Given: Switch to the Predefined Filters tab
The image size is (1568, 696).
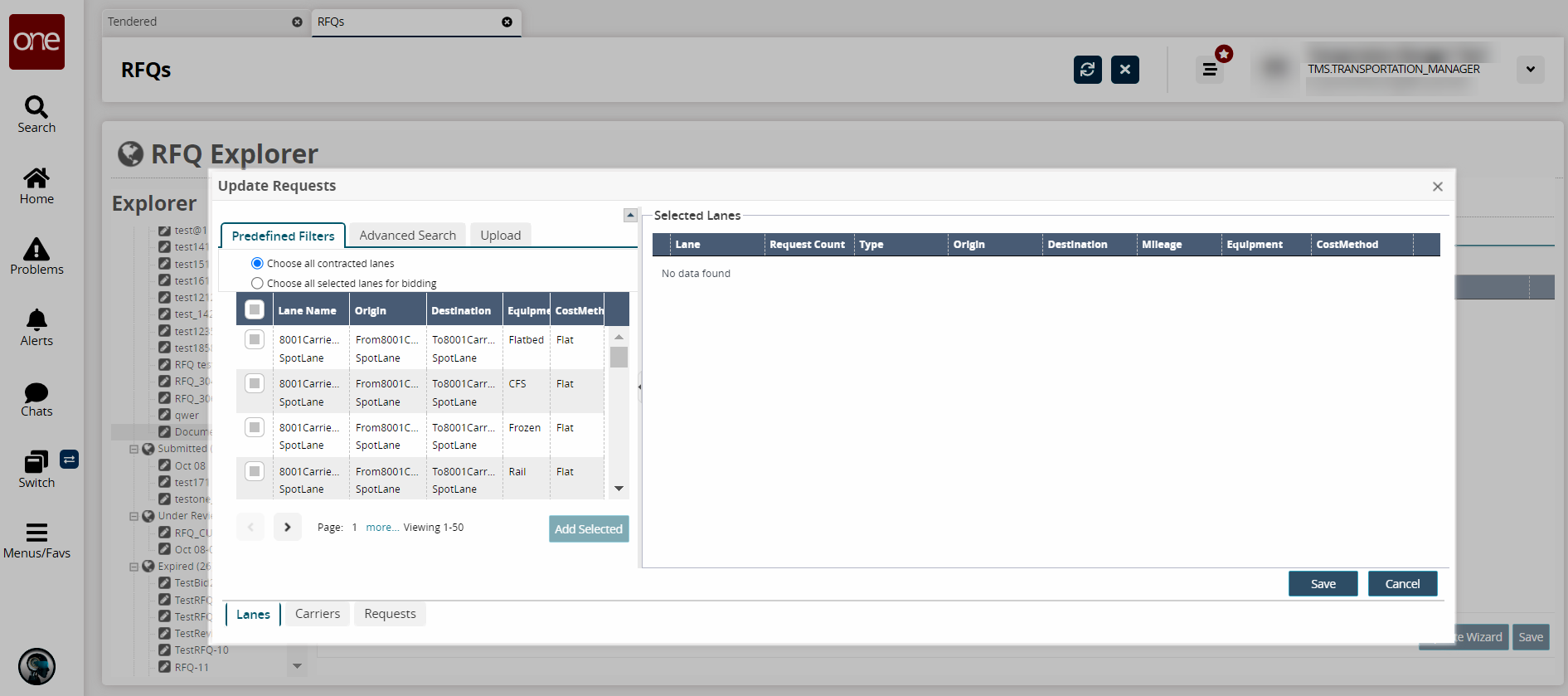Looking at the screenshot, I should click(x=283, y=236).
